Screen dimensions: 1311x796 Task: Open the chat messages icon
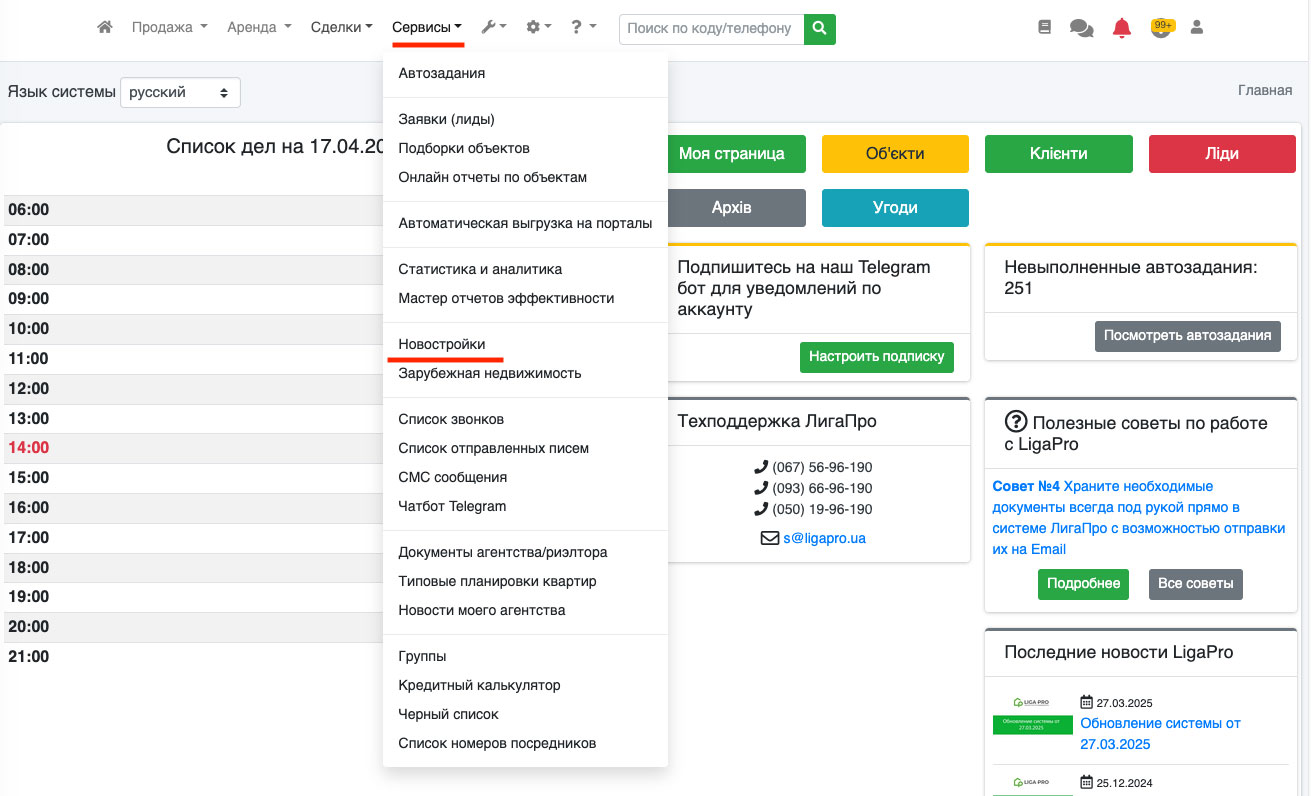point(1081,28)
